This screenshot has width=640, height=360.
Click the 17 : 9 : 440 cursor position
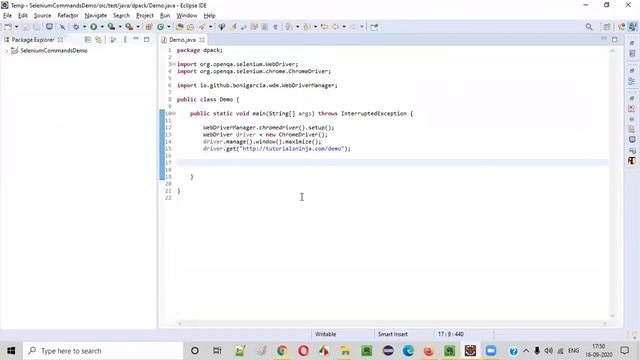click(x=451, y=334)
